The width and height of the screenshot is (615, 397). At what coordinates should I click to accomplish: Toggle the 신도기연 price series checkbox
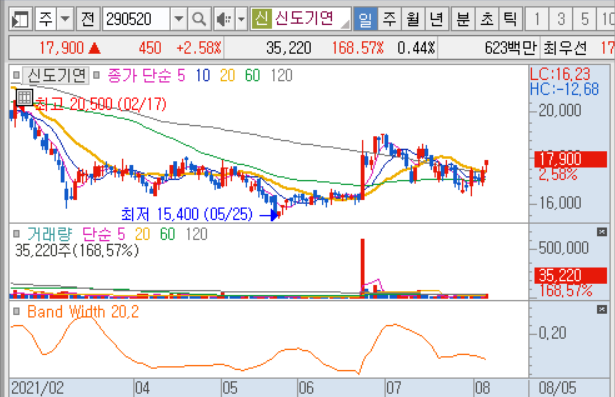click(16, 75)
